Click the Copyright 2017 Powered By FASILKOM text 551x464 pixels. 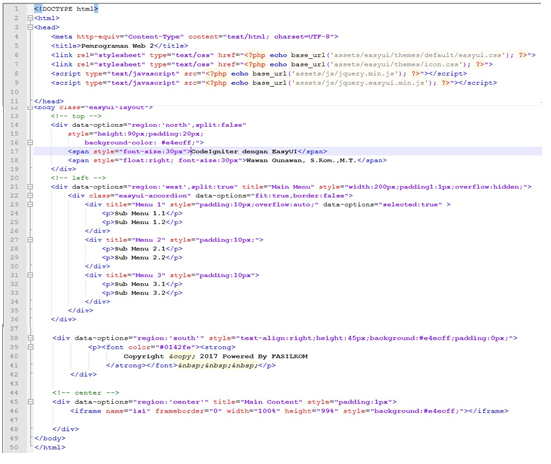(x=215, y=356)
